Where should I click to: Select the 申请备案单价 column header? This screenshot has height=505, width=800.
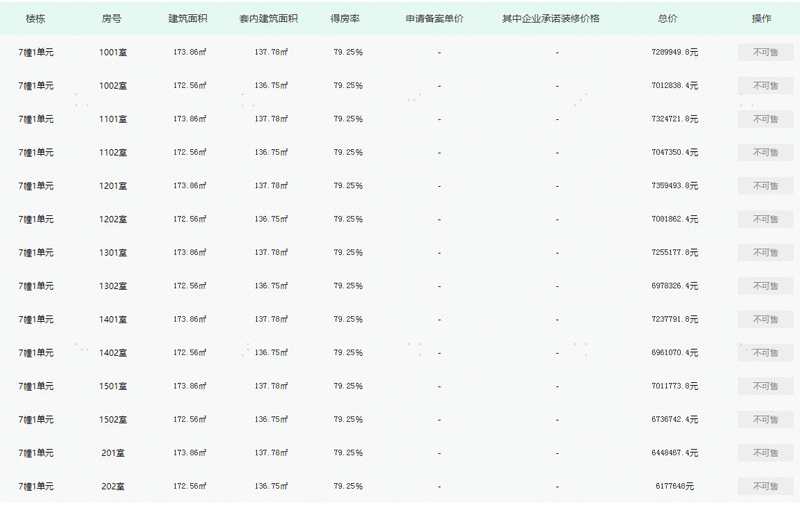click(435, 19)
